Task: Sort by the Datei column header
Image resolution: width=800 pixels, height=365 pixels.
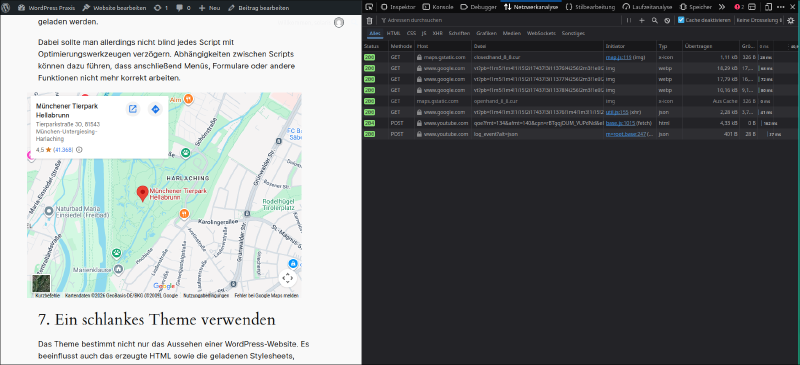Action: point(538,46)
